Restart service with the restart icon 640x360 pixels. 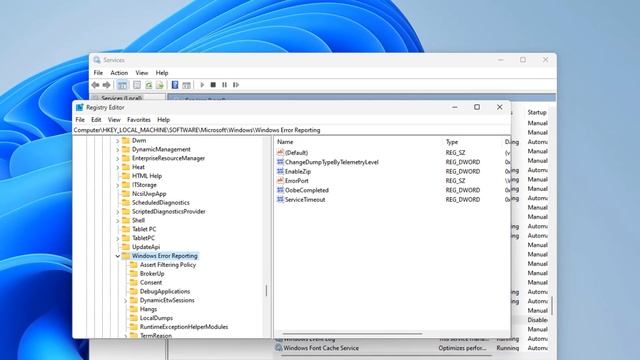[236, 85]
